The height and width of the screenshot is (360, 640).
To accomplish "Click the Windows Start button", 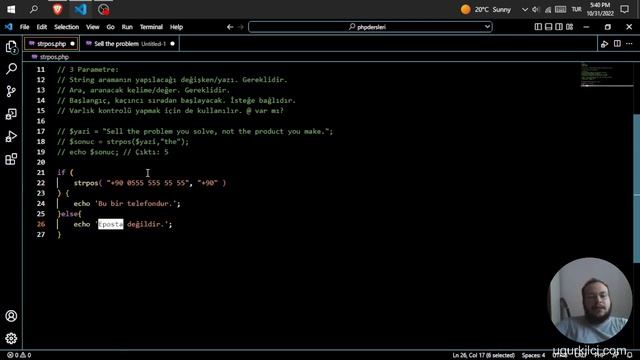I will (11, 9).
